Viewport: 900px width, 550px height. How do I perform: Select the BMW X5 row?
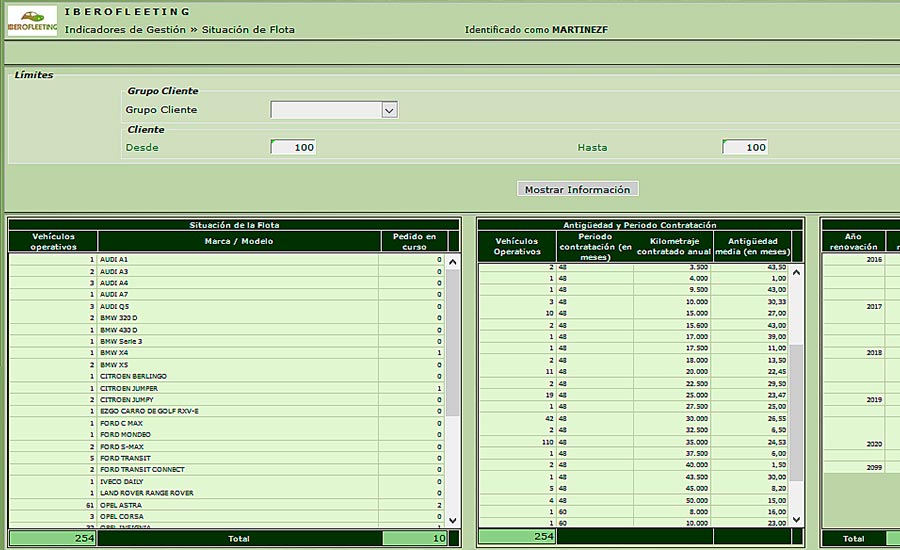pyautogui.click(x=226, y=365)
